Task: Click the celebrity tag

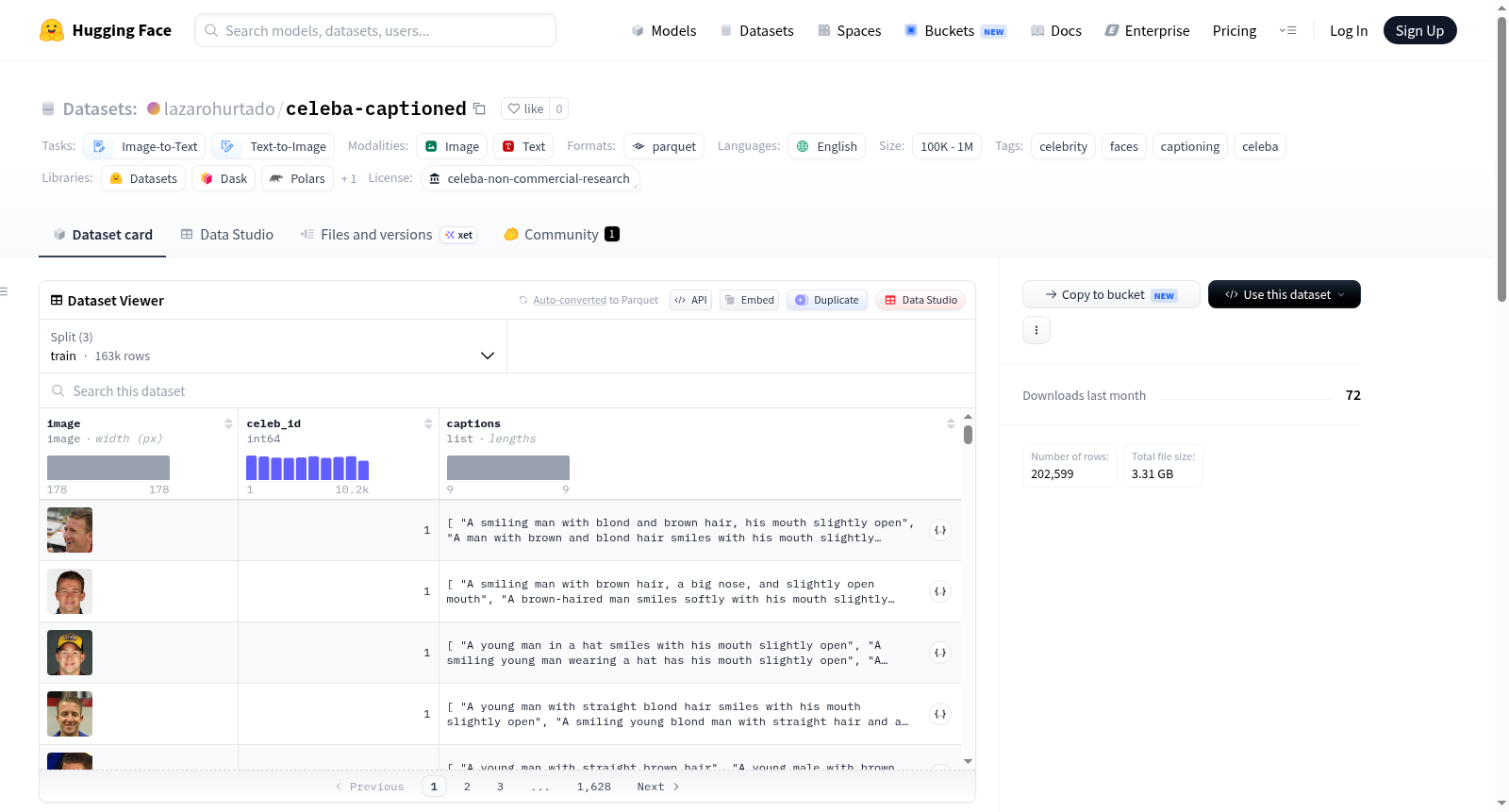Action: (1063, 146)
